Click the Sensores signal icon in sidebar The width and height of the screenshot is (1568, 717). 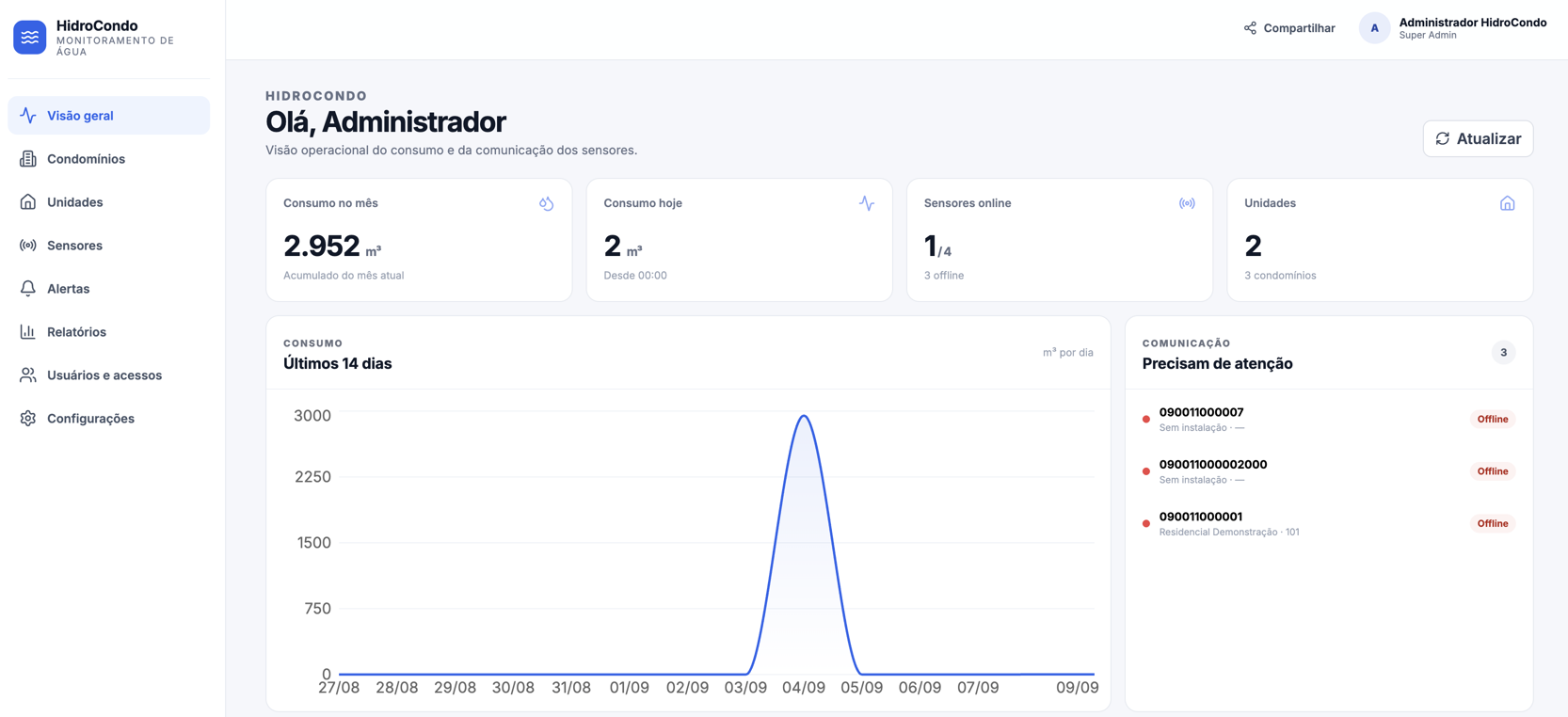28,246
